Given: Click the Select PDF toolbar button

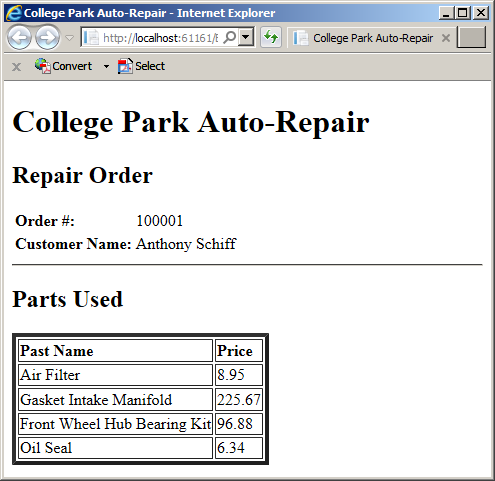Looking at the screenshot, I should (x=141, y=66).
